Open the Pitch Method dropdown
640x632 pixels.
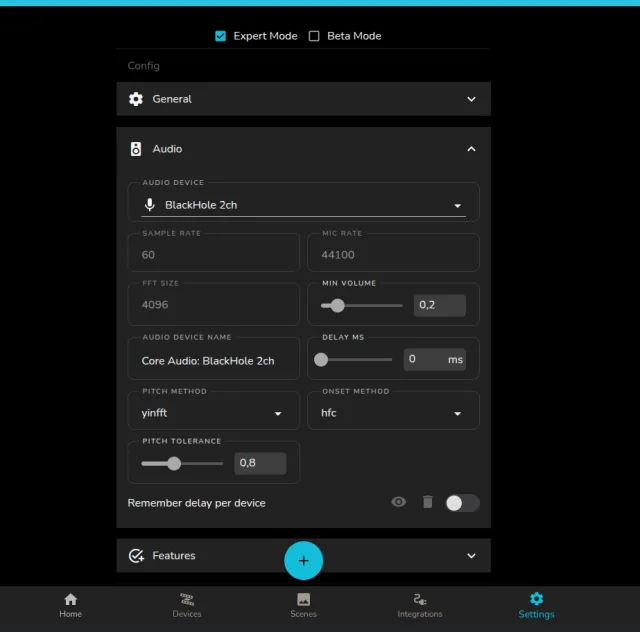(213, 413)
